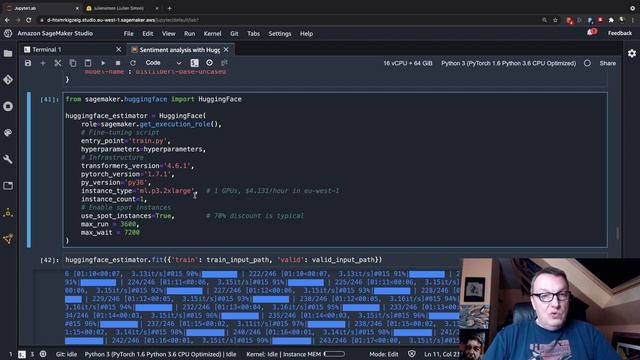The height and width of the screenshot is (360, 640).
Task: Change instance type 16 vCPU + 64 GiB
Action: pos(407,63)
